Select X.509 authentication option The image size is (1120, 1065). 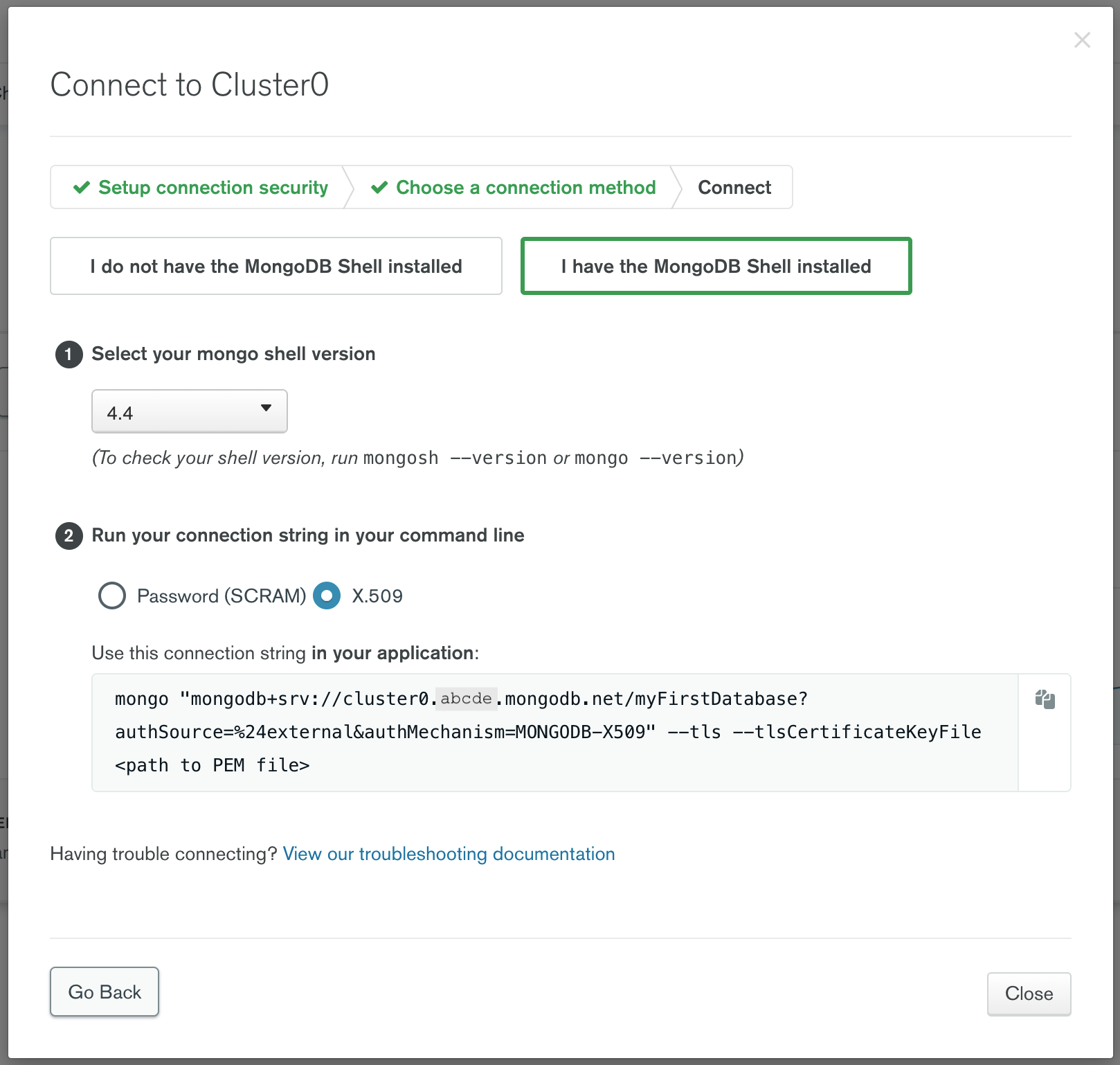click(327, 596)
